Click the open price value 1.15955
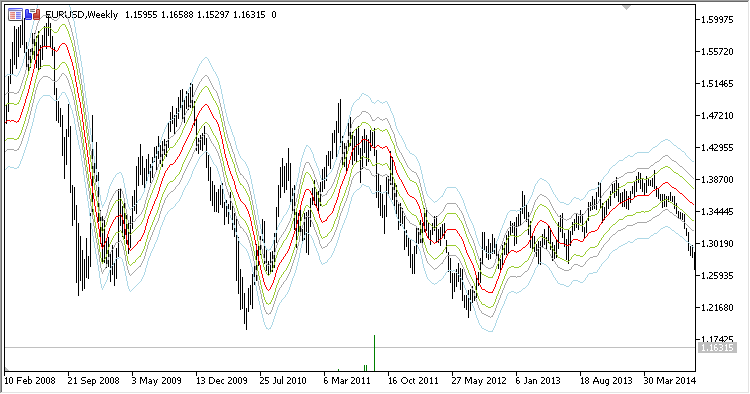 141,15
